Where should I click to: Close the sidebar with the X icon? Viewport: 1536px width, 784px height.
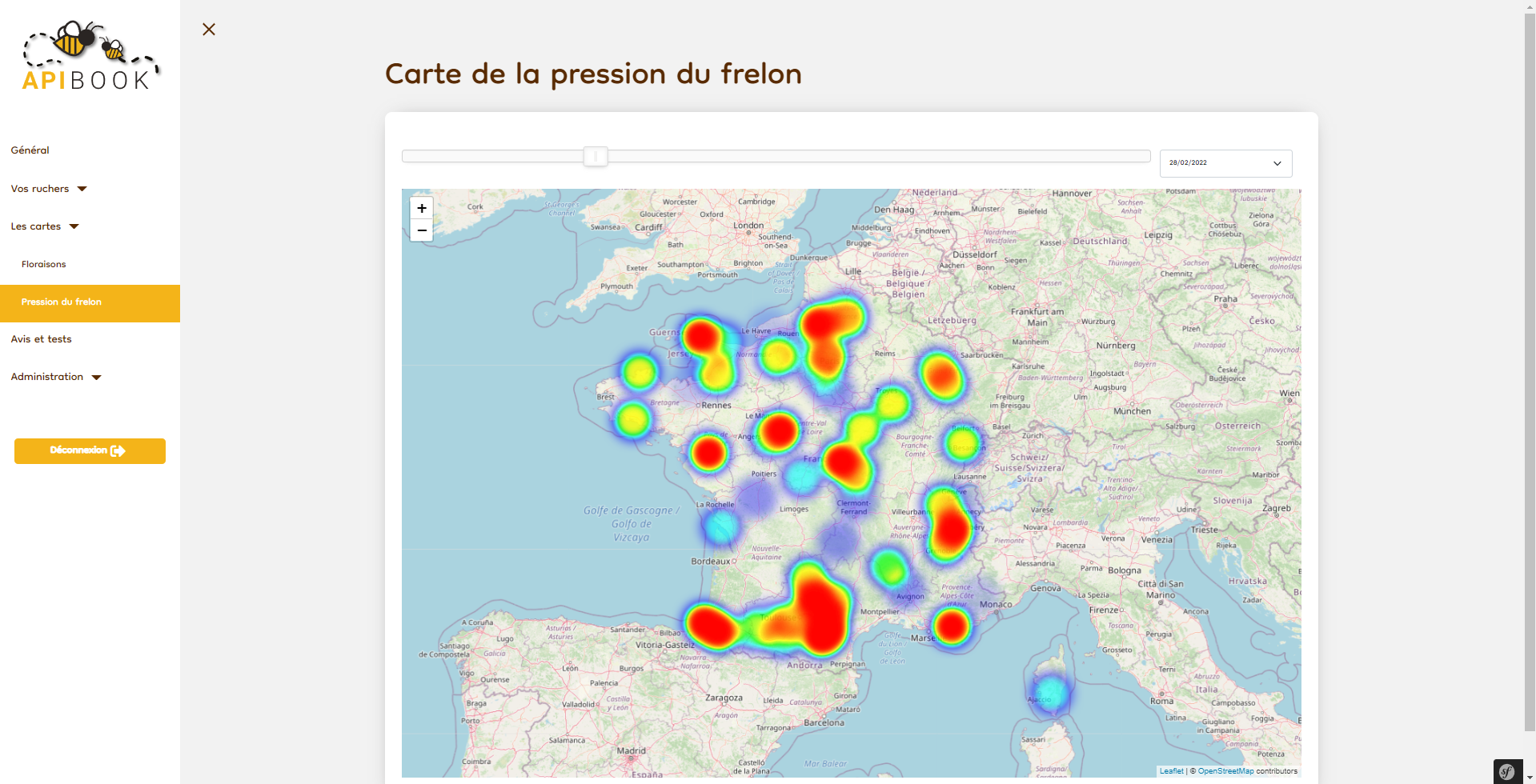tap(209, 30)
